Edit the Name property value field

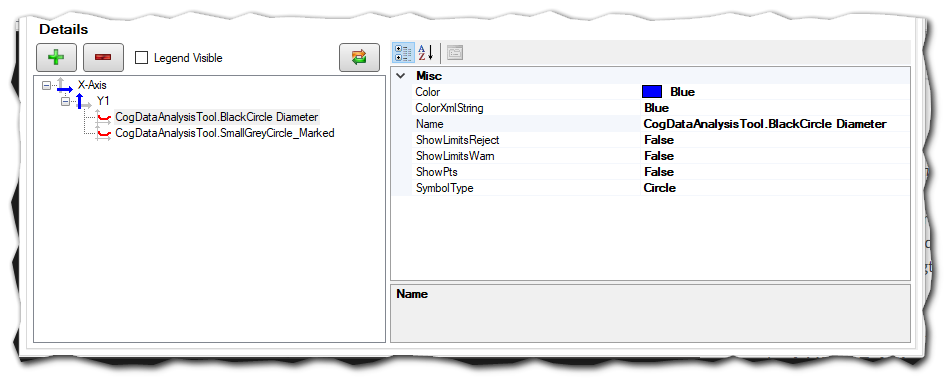(775, 124)
